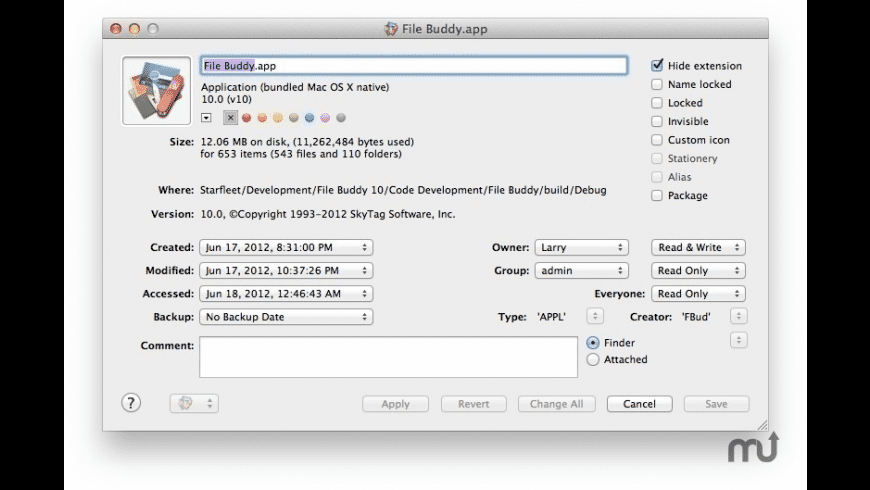Screen dimensions: 870x490
Task: Open the File Buddy icon action popup
Action: pos(194,403)
